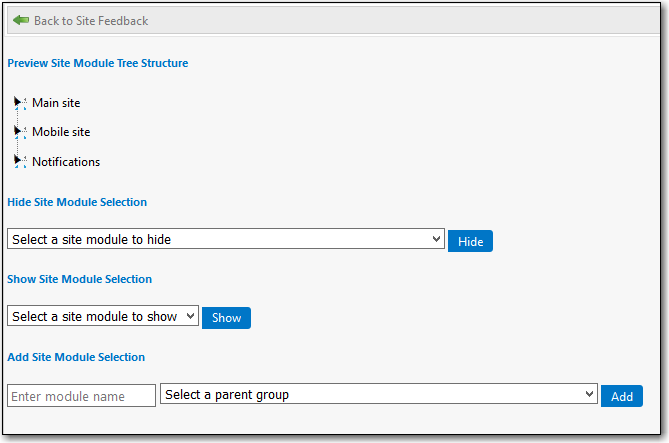Click the green back arrow icon
The height and width of the screenshot is (443, 669).
[x=21, y=20]
